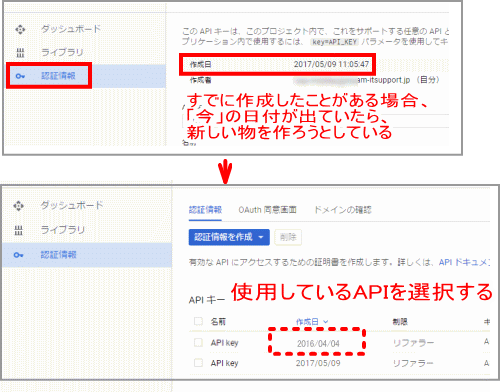Select ライブラリ in the upper sidebar
The image size is (500, 392).
click(62, 52)
